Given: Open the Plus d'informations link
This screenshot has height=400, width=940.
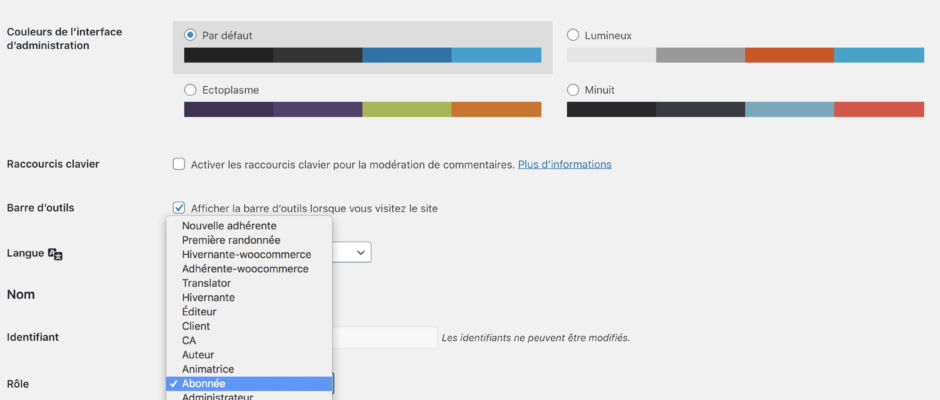Looking at the screenshot, I should click(x=564, y=164).
